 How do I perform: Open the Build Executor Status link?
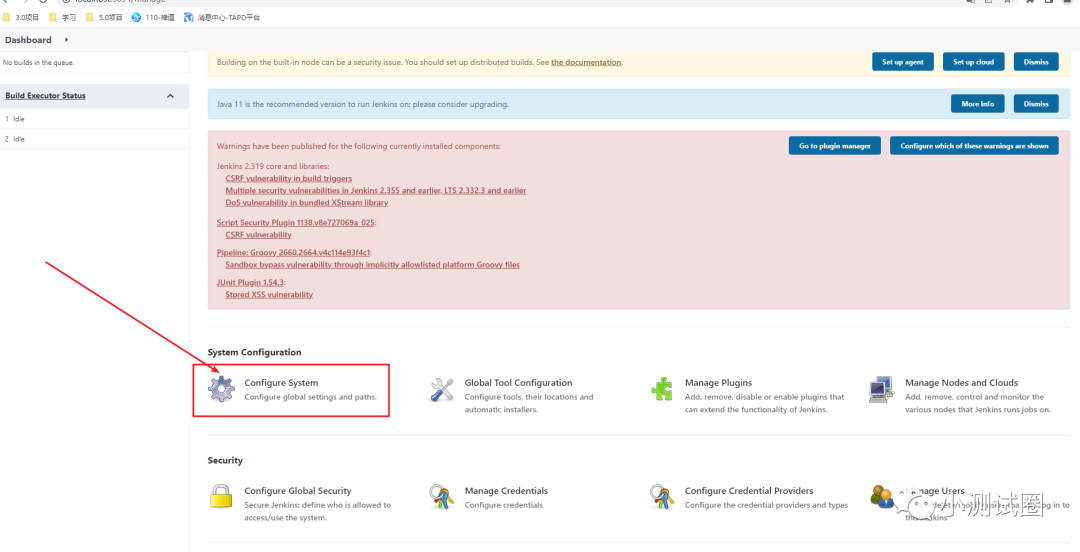point(45,96)
